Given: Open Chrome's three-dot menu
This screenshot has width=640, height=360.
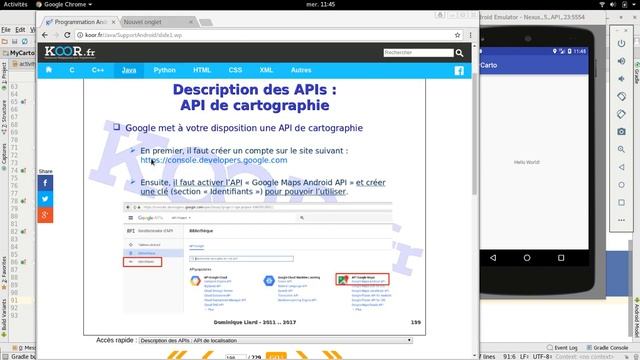Looking at the screenshot, I should (x=471, y=35).
